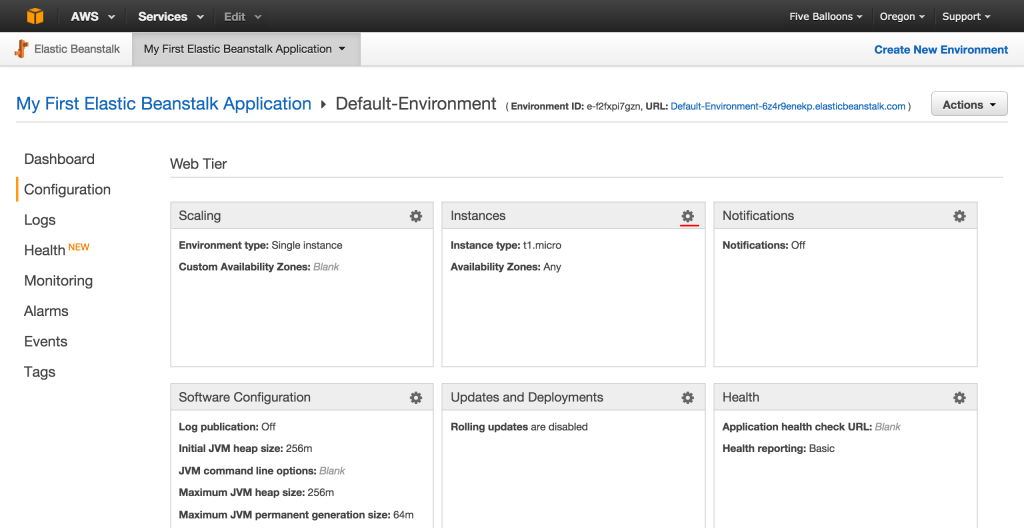Open Software Configuration gear icon
This screenshot has width=1024, height=528.
click(416, 398)
